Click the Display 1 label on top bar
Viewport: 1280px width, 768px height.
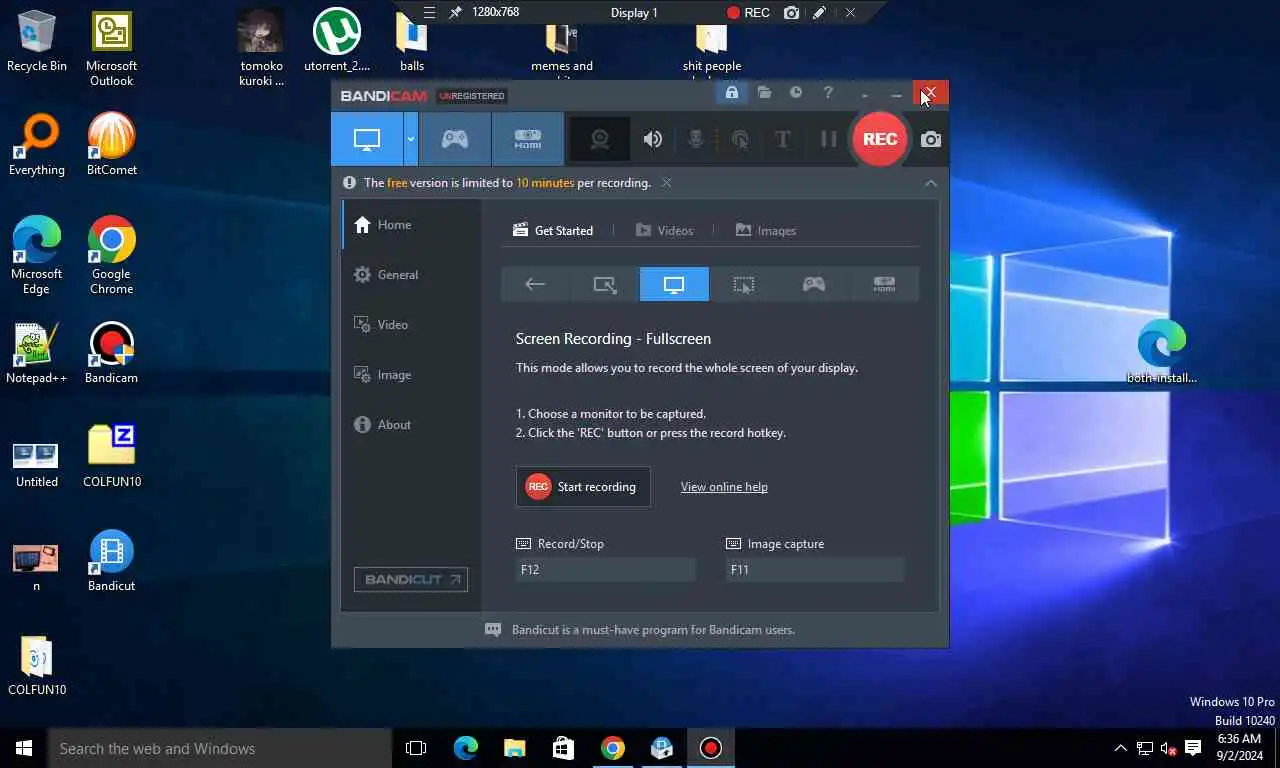tap(634, 13)
